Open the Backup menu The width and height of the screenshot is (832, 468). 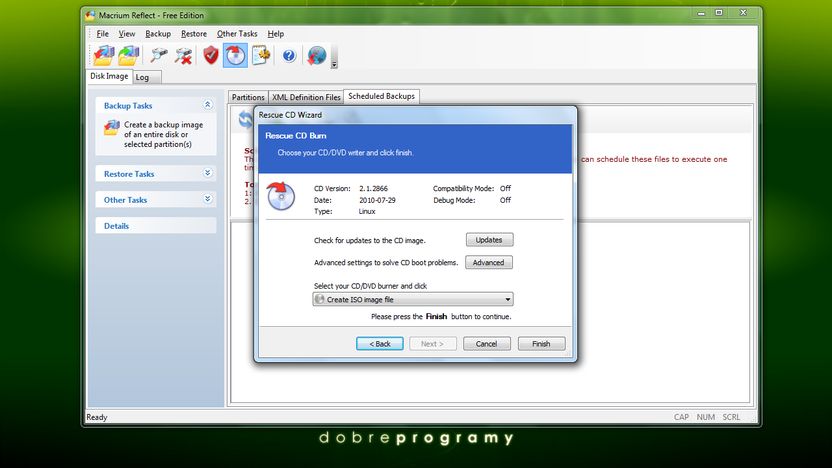click(x=158, y=33)
